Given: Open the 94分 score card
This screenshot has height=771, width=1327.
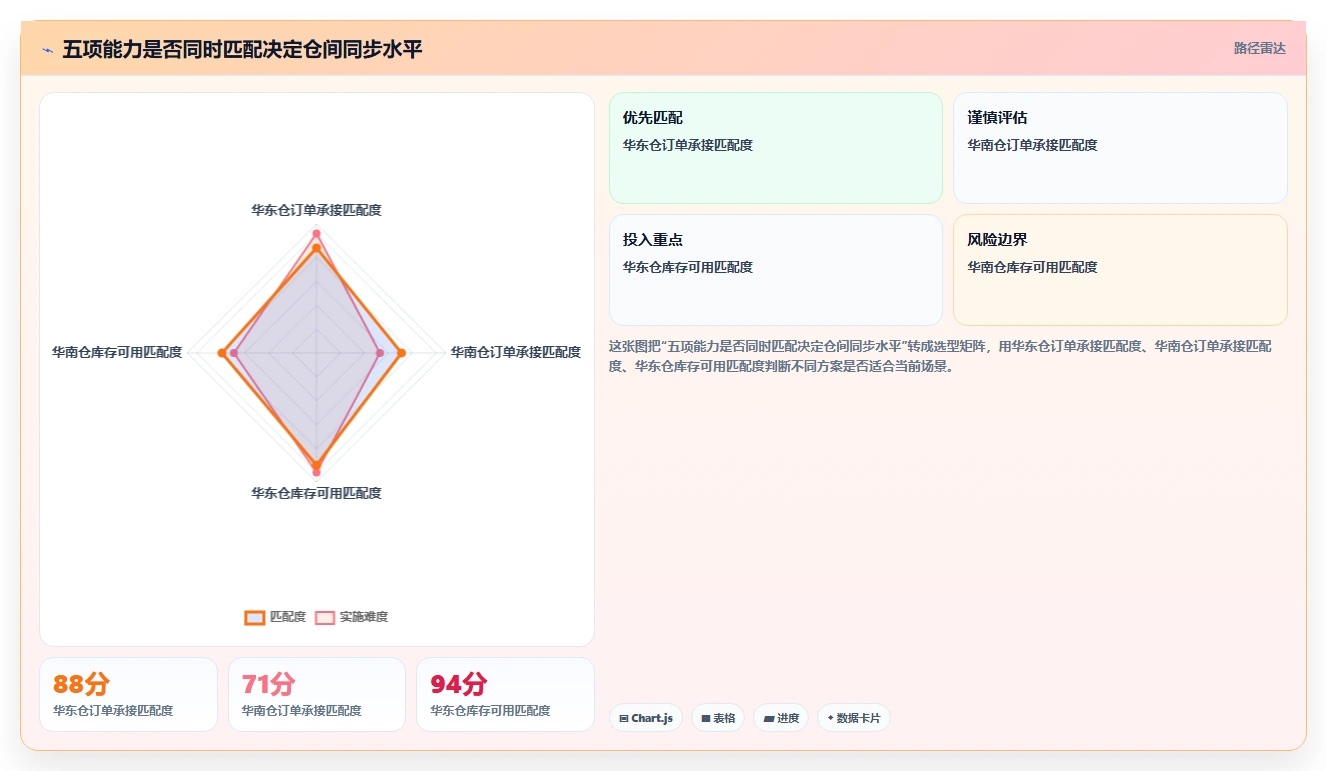Looking at the screenshot, I should 505,694.
